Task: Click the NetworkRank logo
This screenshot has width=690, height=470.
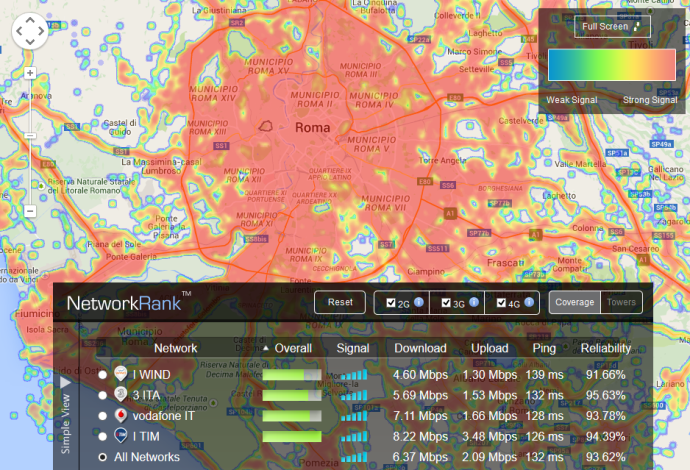Action: [x=128, y=303]
